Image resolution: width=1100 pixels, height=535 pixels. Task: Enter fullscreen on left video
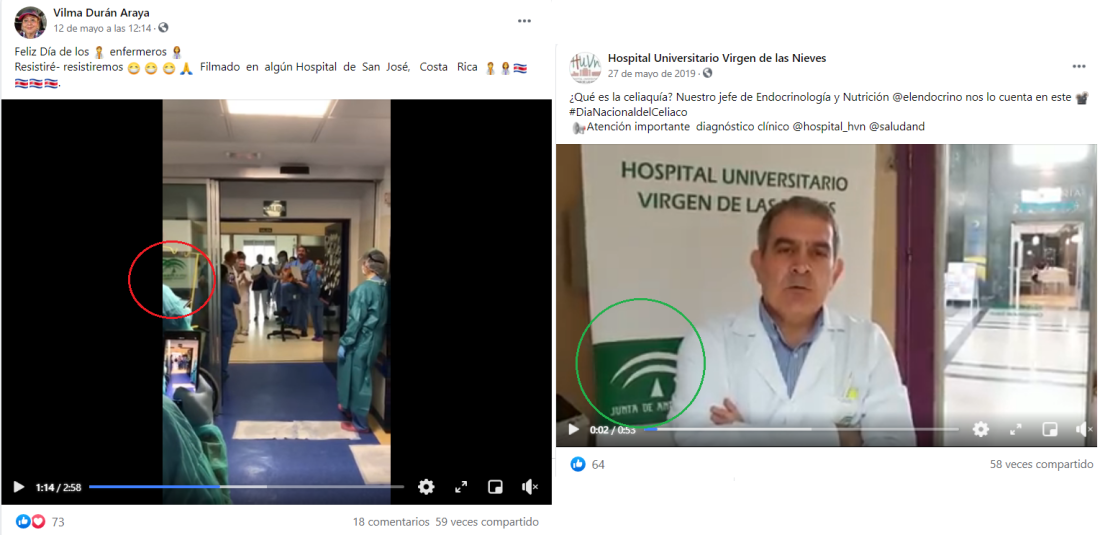461,487
